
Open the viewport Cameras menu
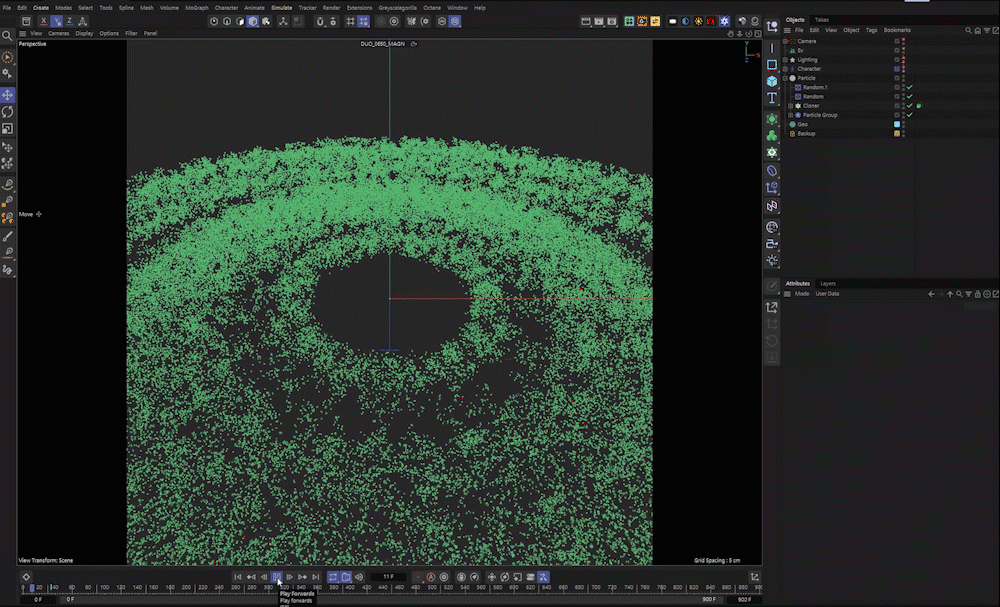click(59, 33)
